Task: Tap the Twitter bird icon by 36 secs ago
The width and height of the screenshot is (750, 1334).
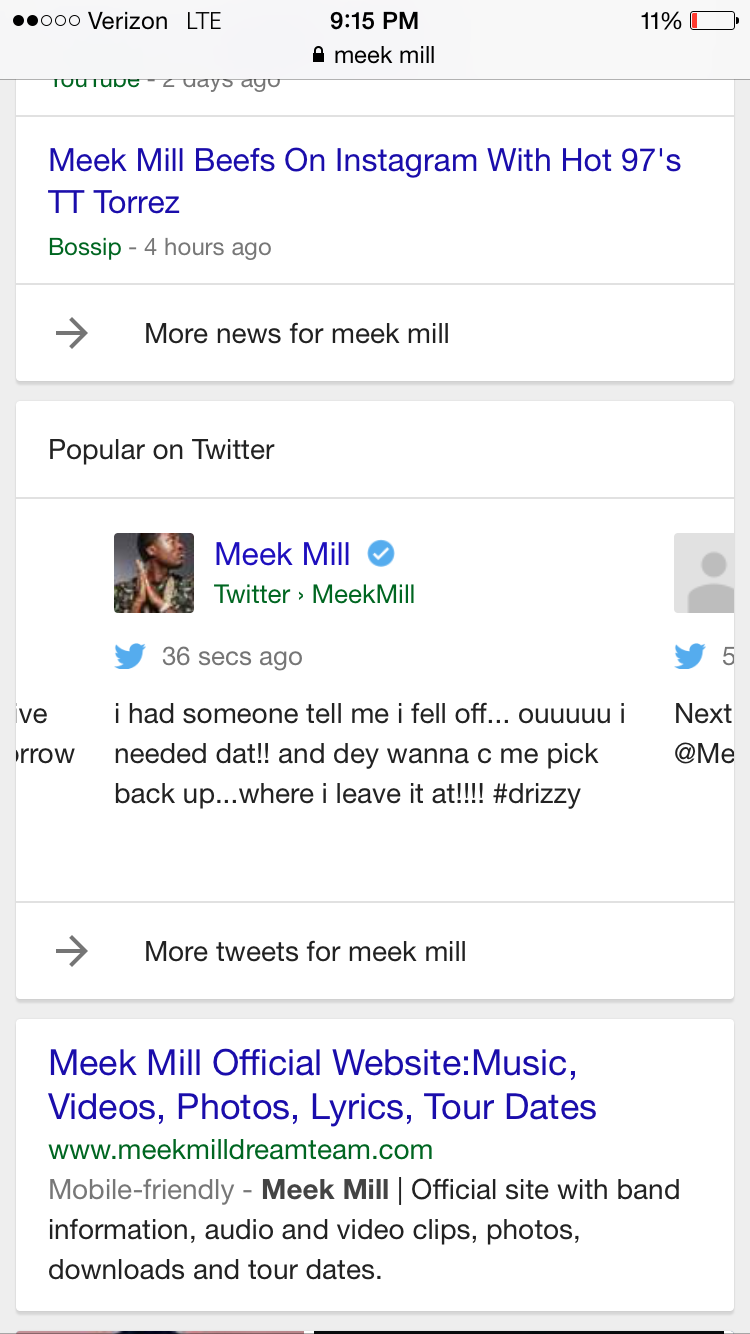Action: pyautogui.click(x=130, y=657)
